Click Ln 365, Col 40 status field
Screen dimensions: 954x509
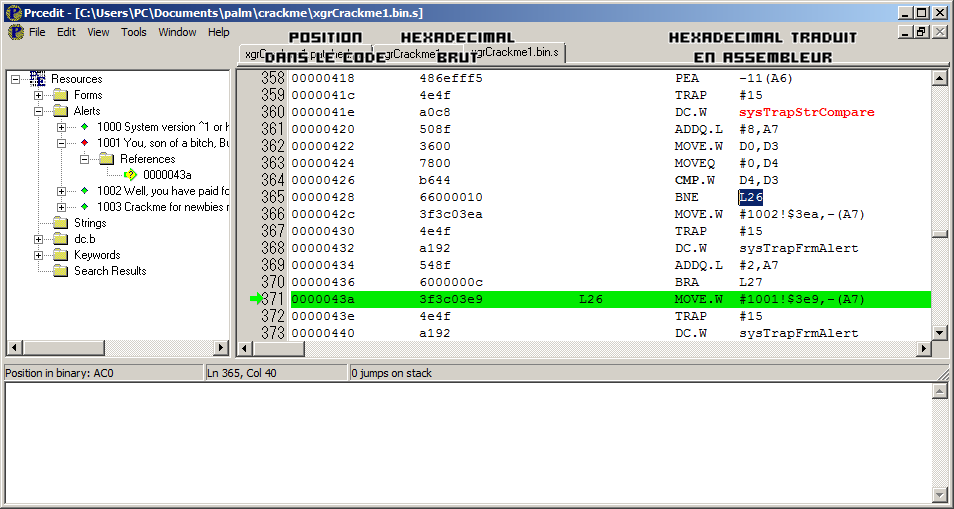point(276,373)
